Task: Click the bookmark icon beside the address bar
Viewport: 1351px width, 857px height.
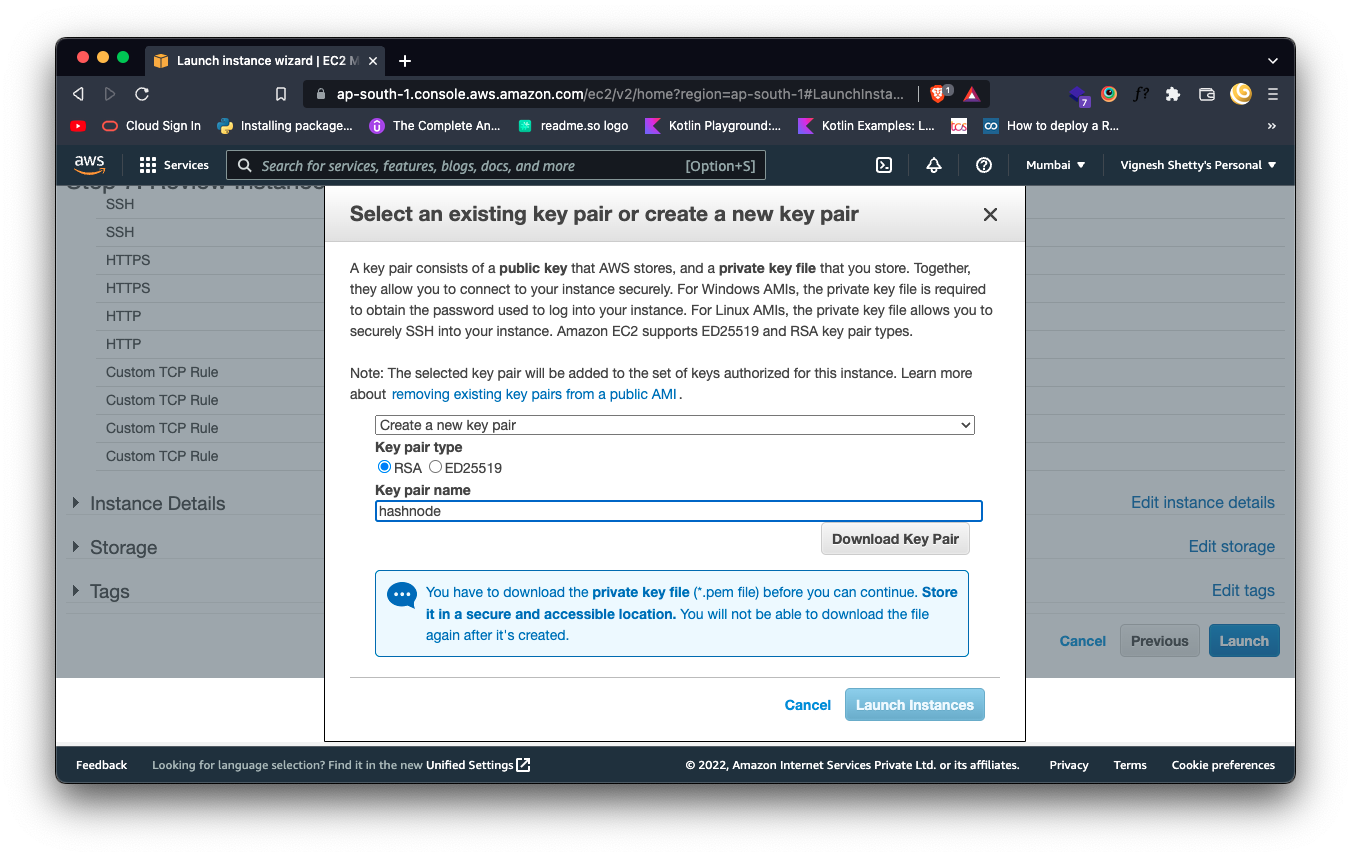Action: (x=281, y=94)
